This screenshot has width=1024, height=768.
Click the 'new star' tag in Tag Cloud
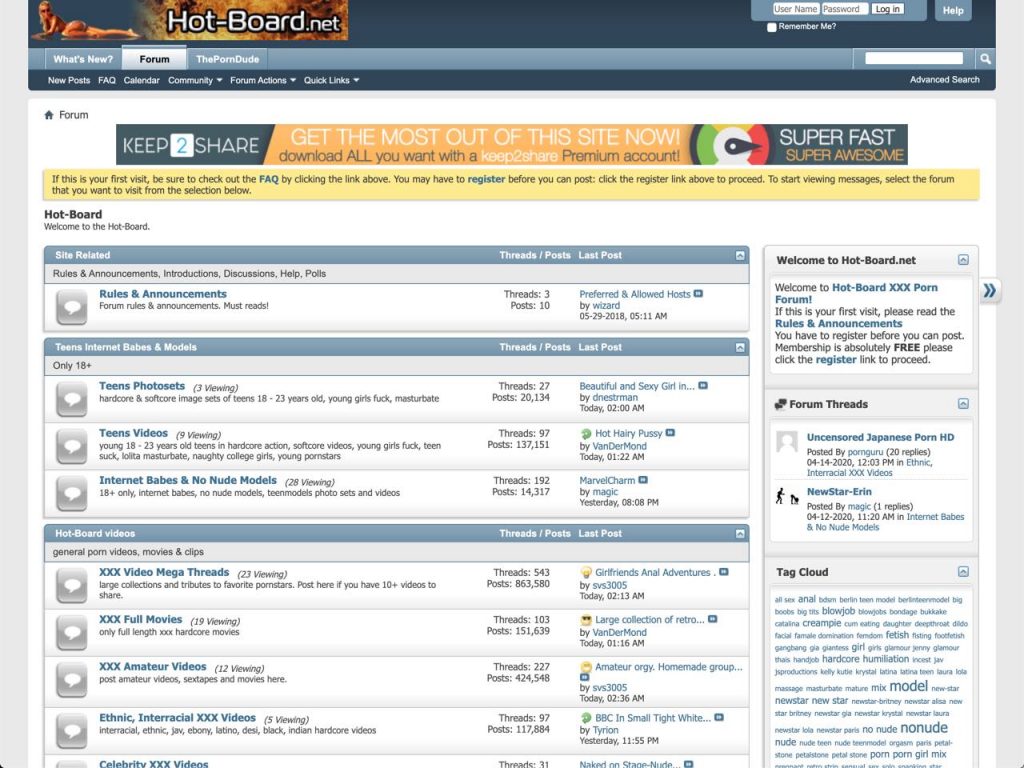tap(829, 701)
